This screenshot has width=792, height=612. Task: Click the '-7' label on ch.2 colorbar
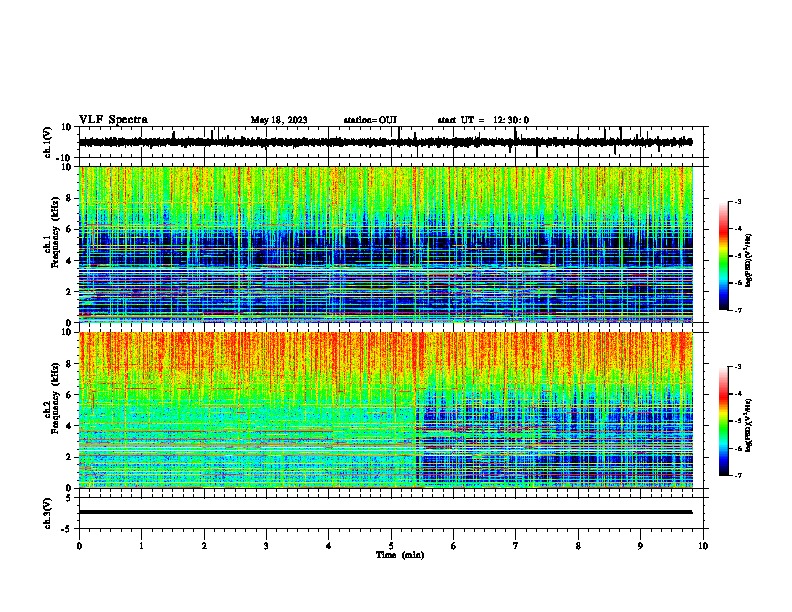(x=737, y=475)
